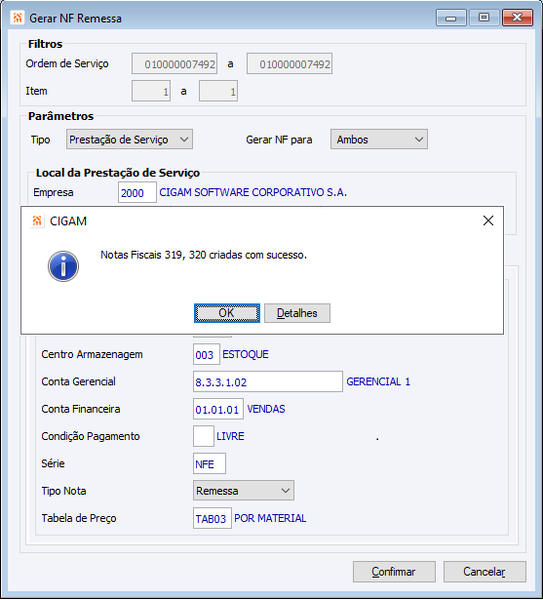The width and height of the screenshot is (543, 600).
Task: Click the Tabela de Preço field TAB03
Action: 212,518
